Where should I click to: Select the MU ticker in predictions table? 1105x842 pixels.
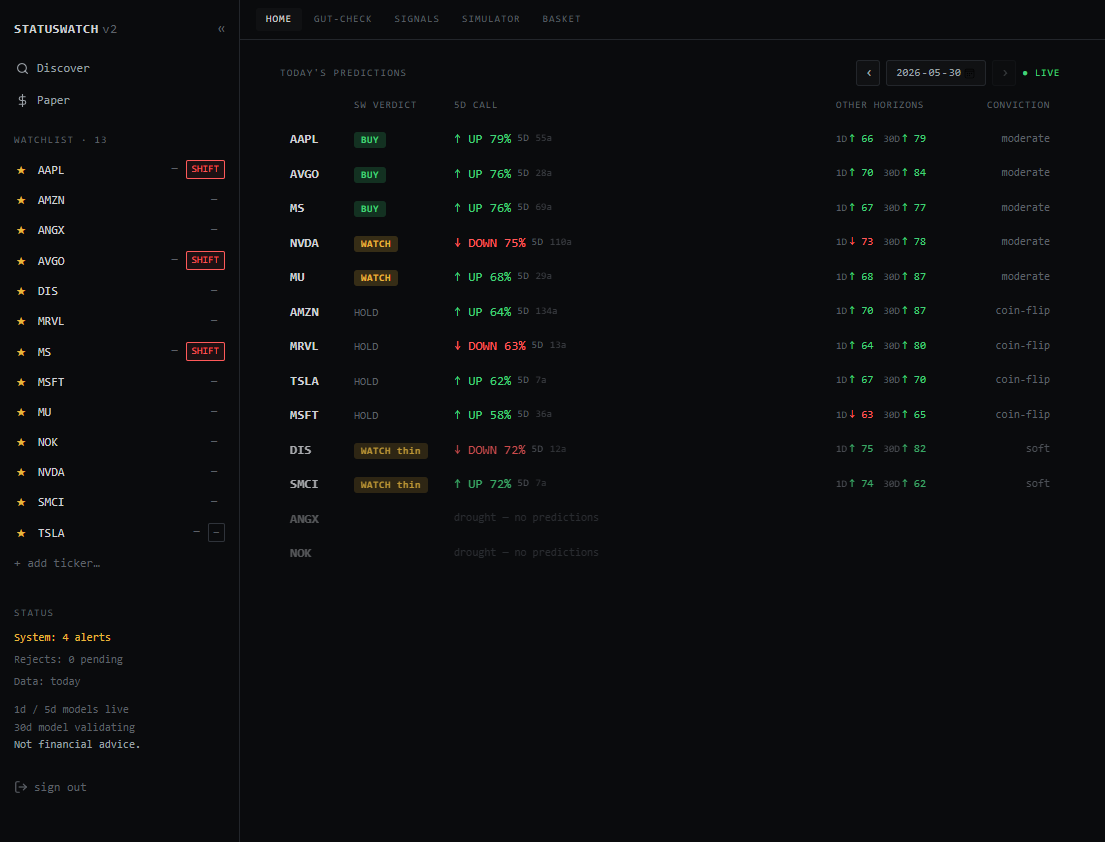click(x=297, y=277)
